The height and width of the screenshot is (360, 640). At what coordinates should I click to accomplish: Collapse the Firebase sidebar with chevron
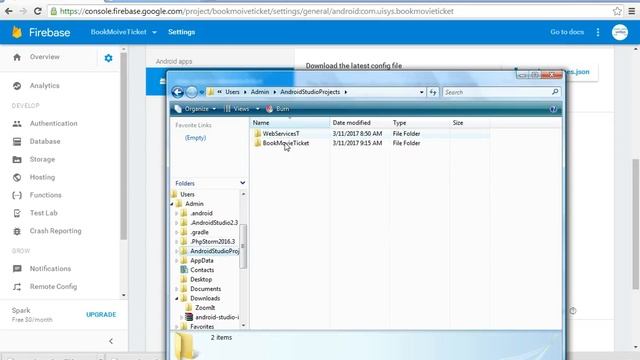coord(111,341)
